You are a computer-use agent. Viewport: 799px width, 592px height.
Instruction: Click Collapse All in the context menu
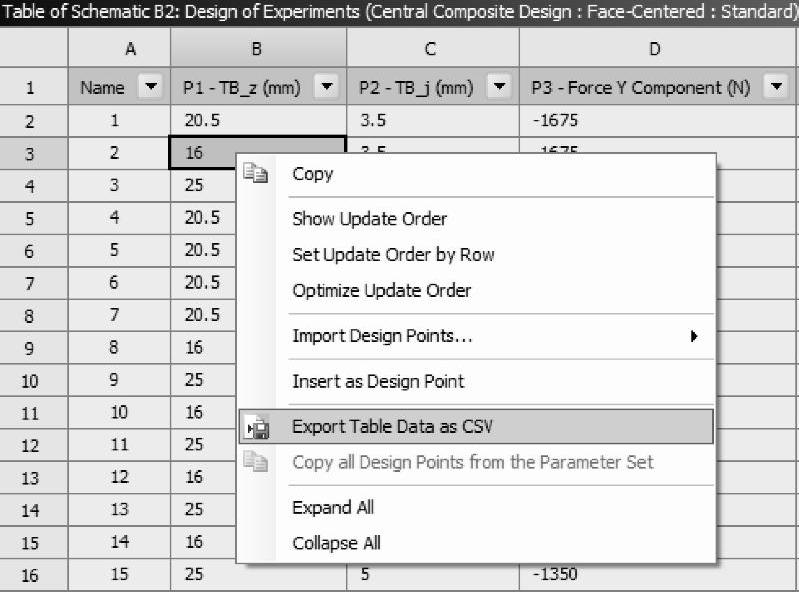[336, 543]
